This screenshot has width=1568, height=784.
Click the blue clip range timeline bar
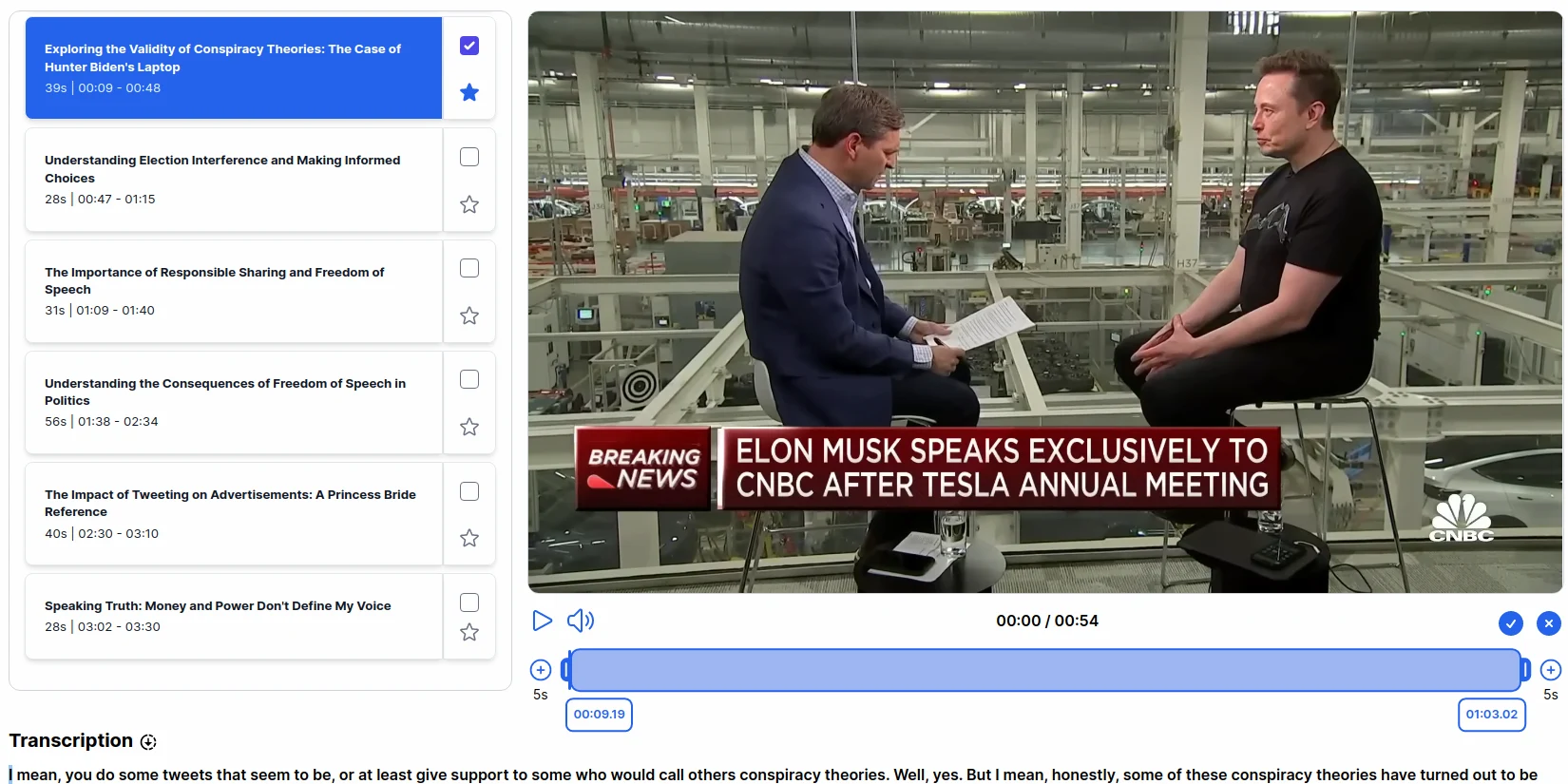coord(1045,670)
